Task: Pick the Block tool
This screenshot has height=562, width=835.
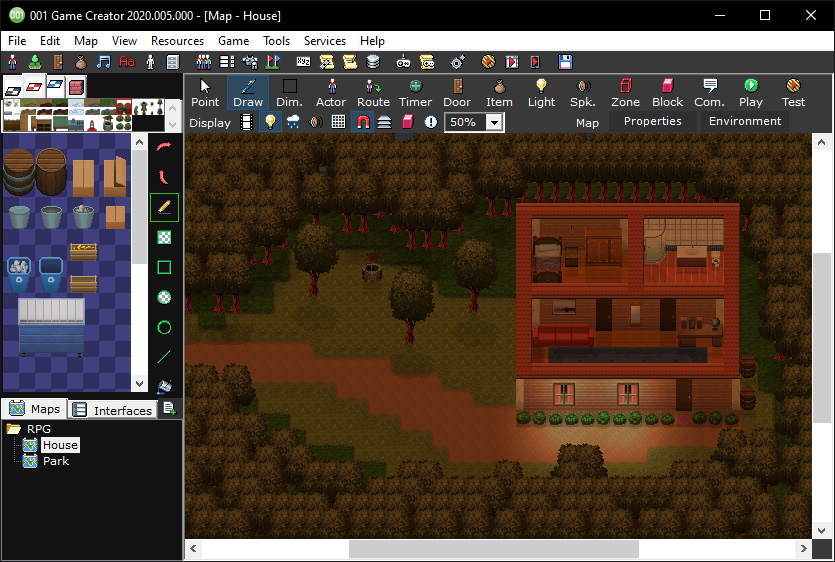Action: pyautogui.click(x=667, y=93)
